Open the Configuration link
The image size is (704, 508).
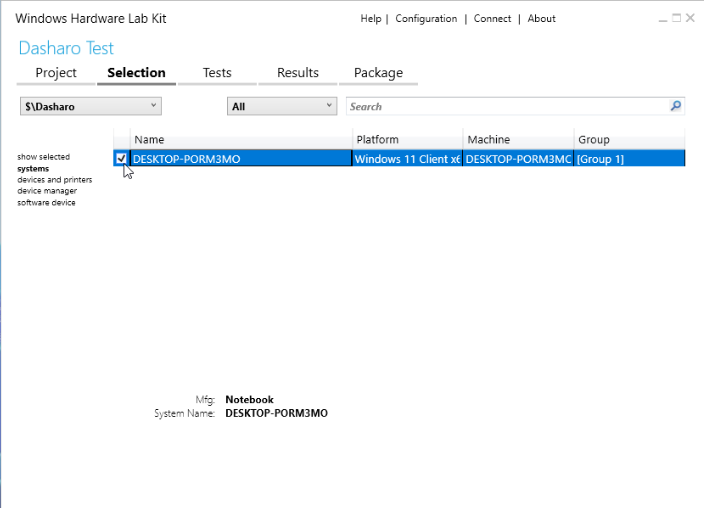tap(426, 18)
